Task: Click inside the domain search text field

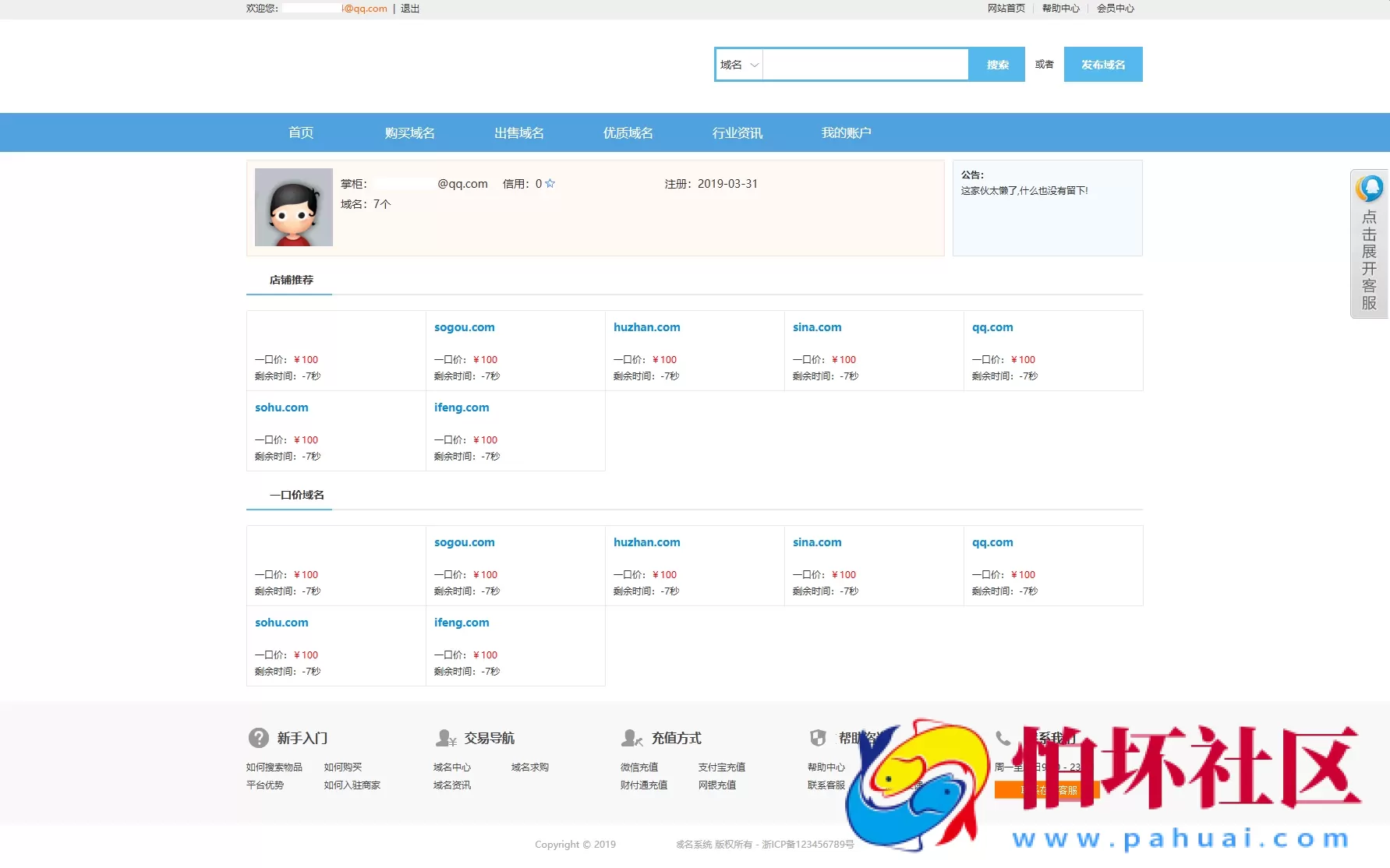Action: (865, 65)
